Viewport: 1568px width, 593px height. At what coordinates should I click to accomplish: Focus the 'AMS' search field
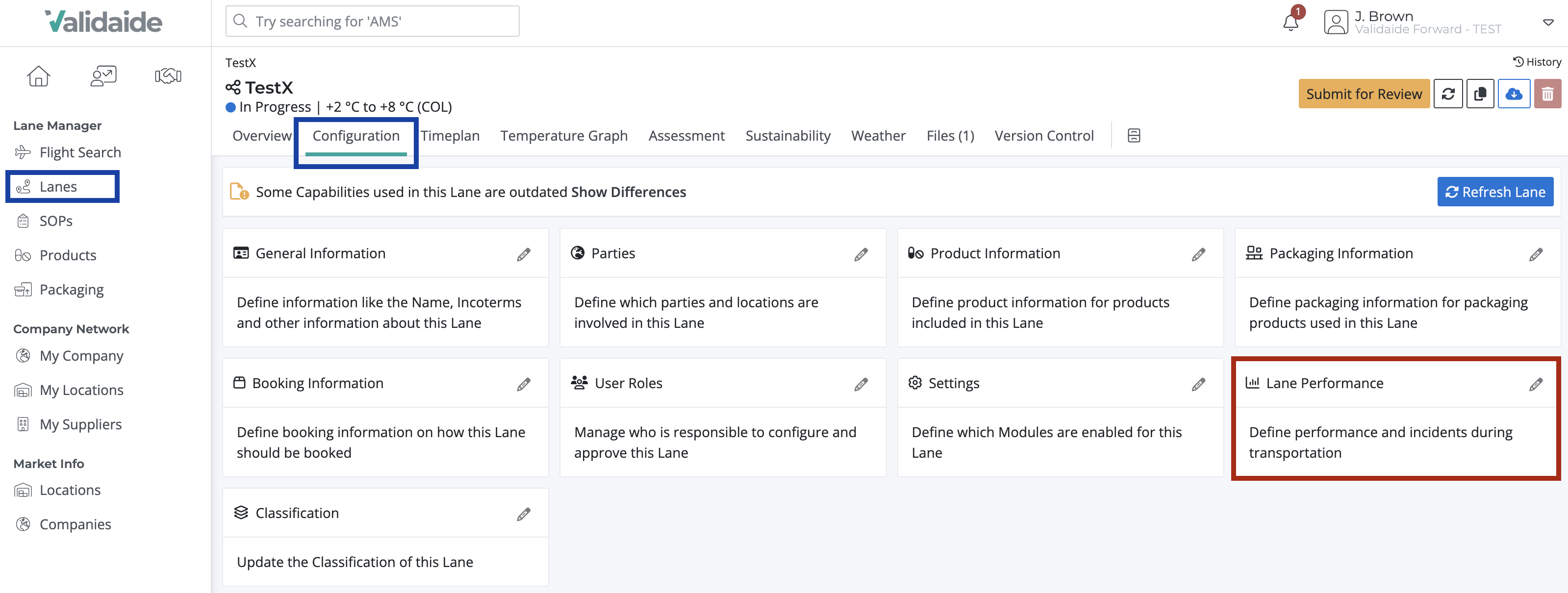click(x=373, y=21)
